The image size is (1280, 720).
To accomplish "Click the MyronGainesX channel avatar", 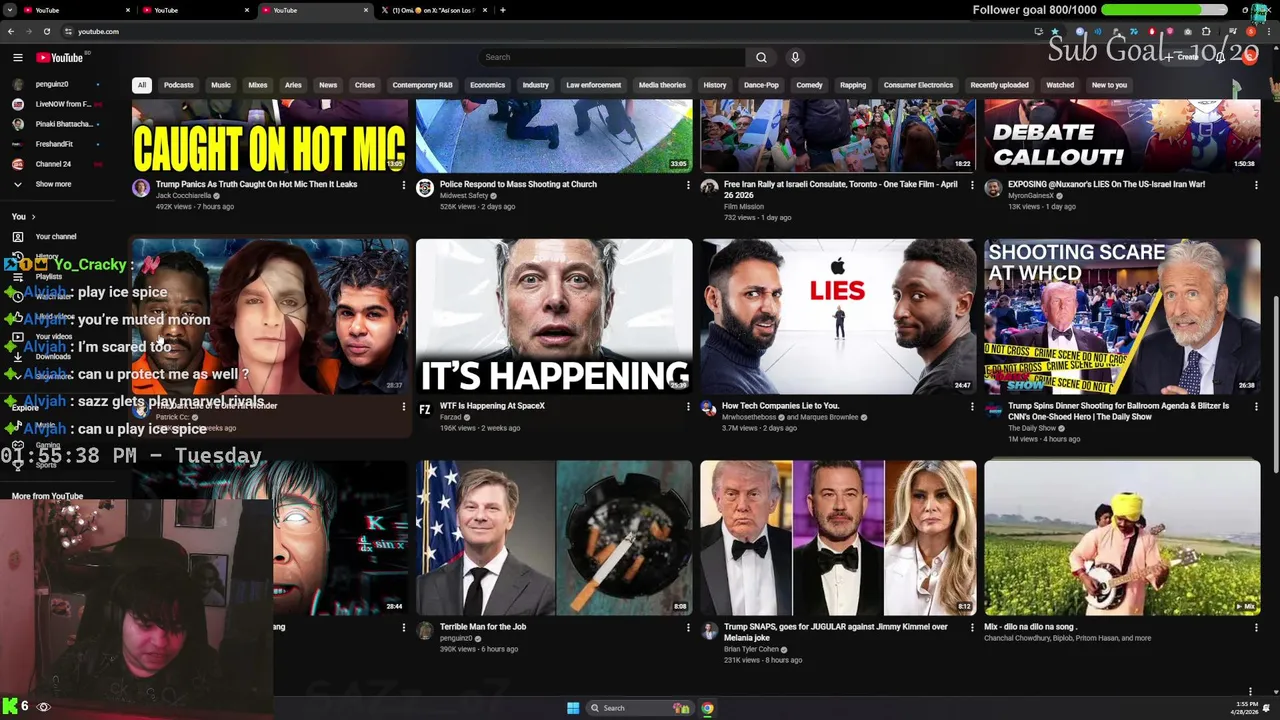I will click(993, 188).
